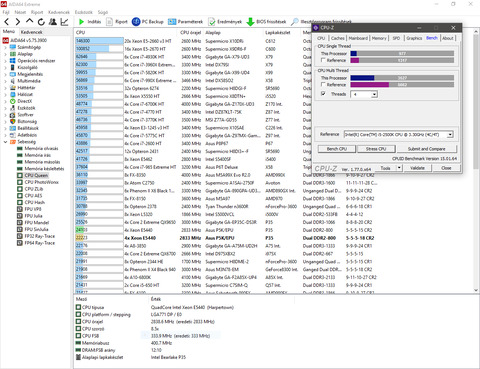Tick Reference checkbox under CPU Single Thread
480x369 pixels.
tap(323, 60)
